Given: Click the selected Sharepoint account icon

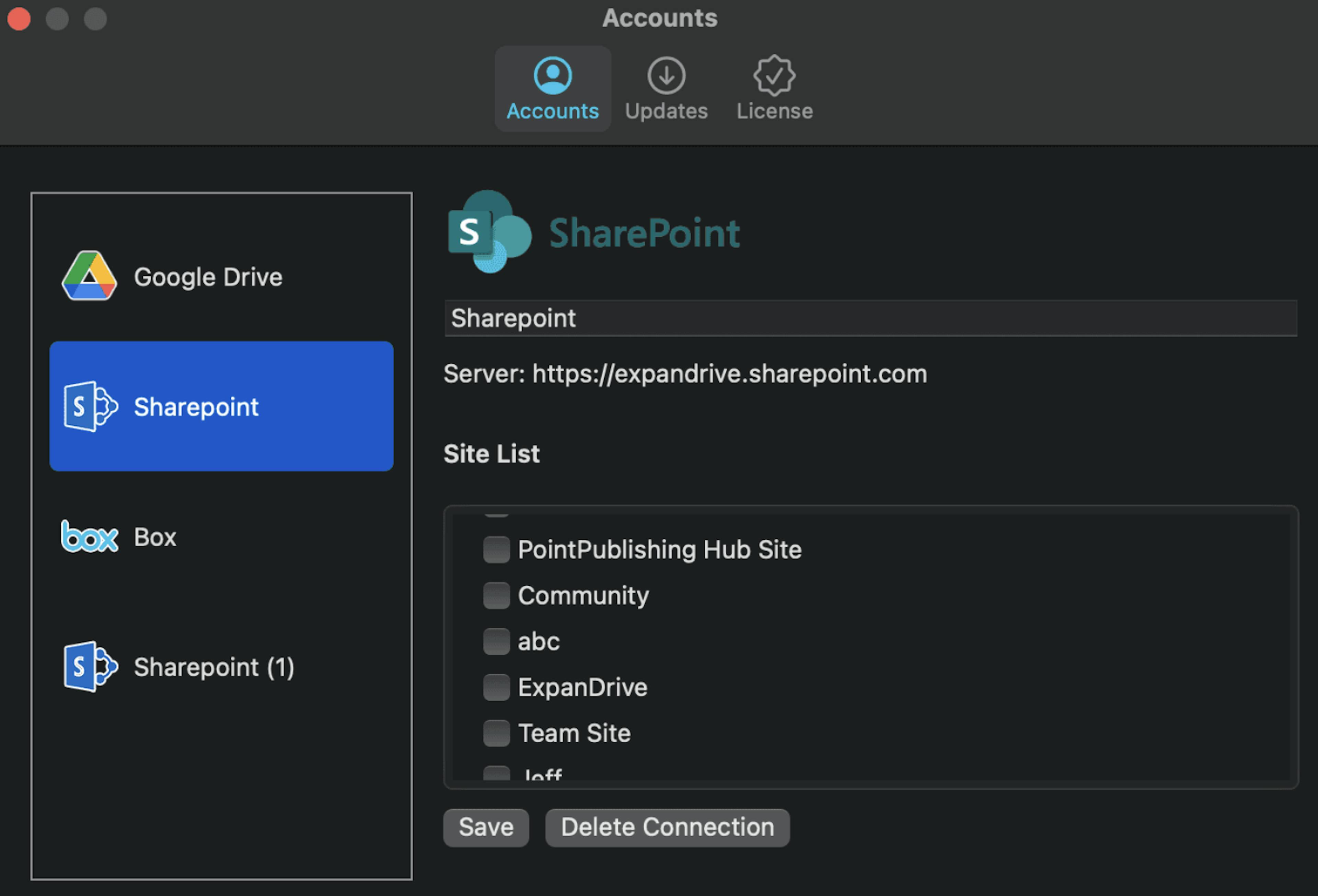Looking at the screenshot, I should click(90, 406).
